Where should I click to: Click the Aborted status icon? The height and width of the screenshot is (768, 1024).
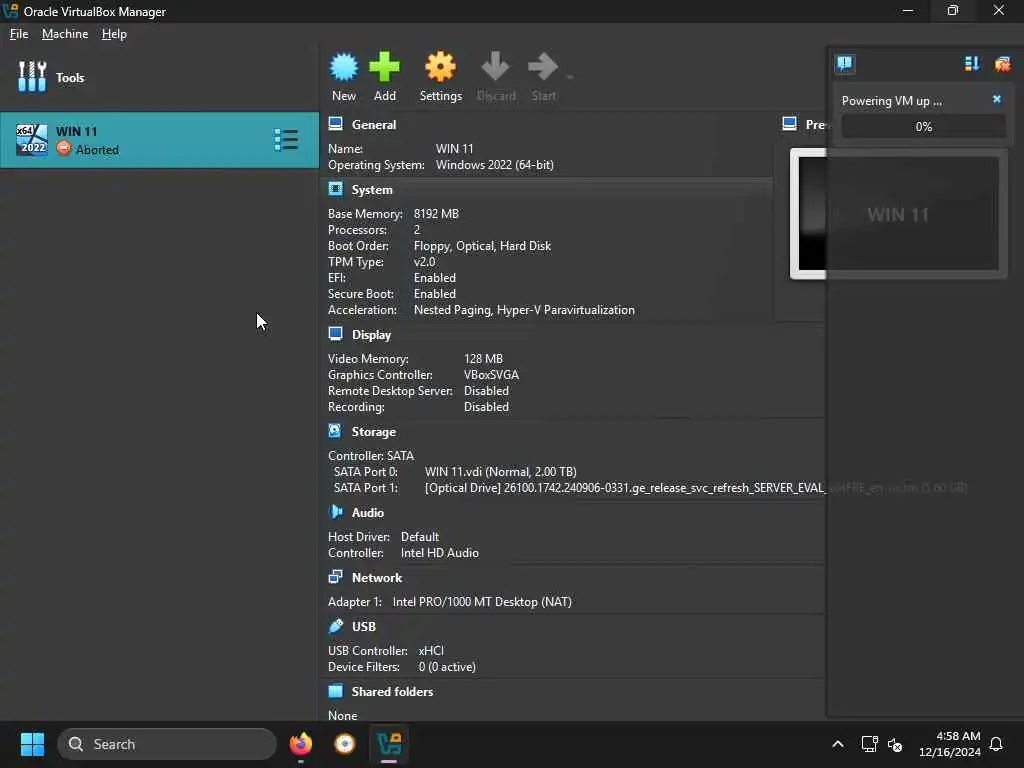(63, 149)
